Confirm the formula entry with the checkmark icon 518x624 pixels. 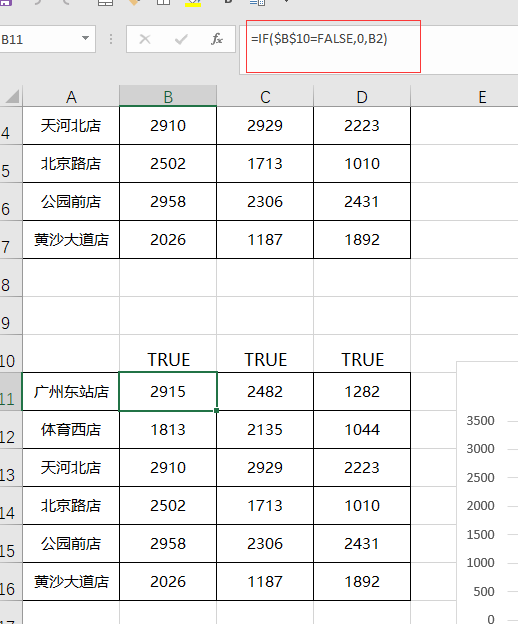[181, 39]
